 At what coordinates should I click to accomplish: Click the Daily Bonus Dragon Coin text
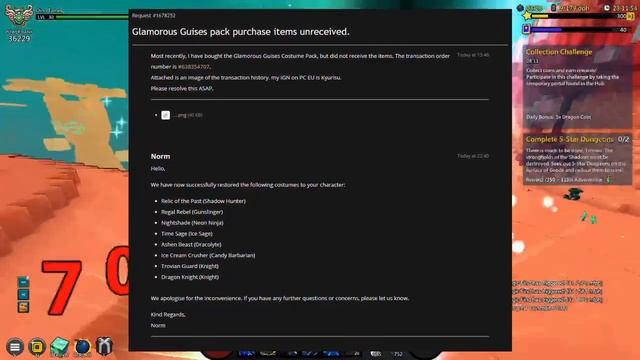pos(558,117)
